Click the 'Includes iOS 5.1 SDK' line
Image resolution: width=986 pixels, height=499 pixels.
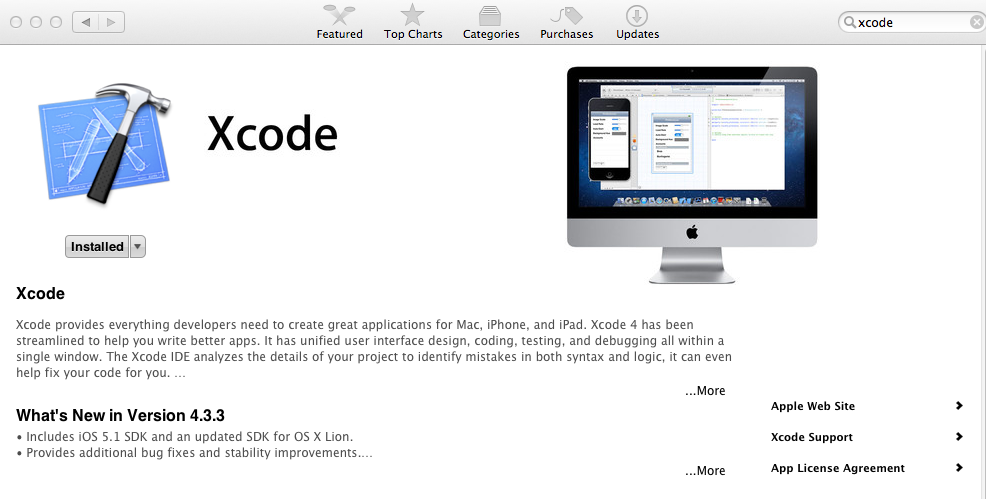[185, 437]
